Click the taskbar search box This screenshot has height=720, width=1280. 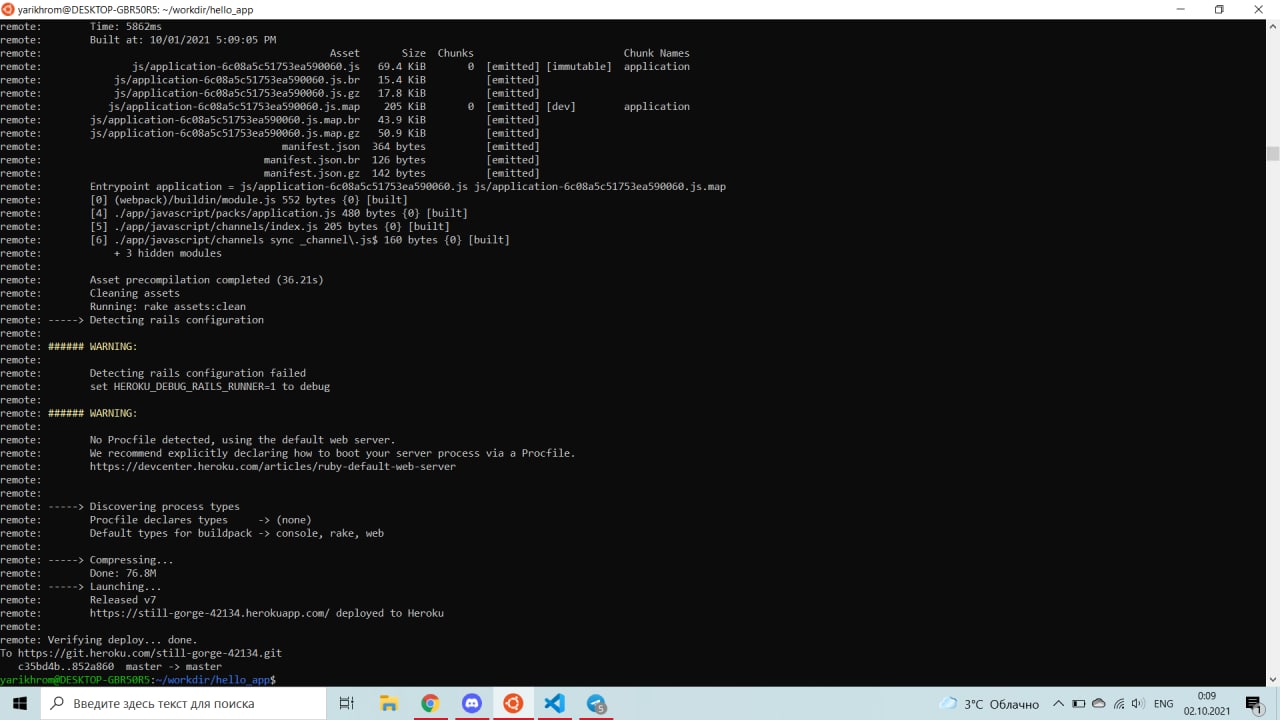point(183,703)
